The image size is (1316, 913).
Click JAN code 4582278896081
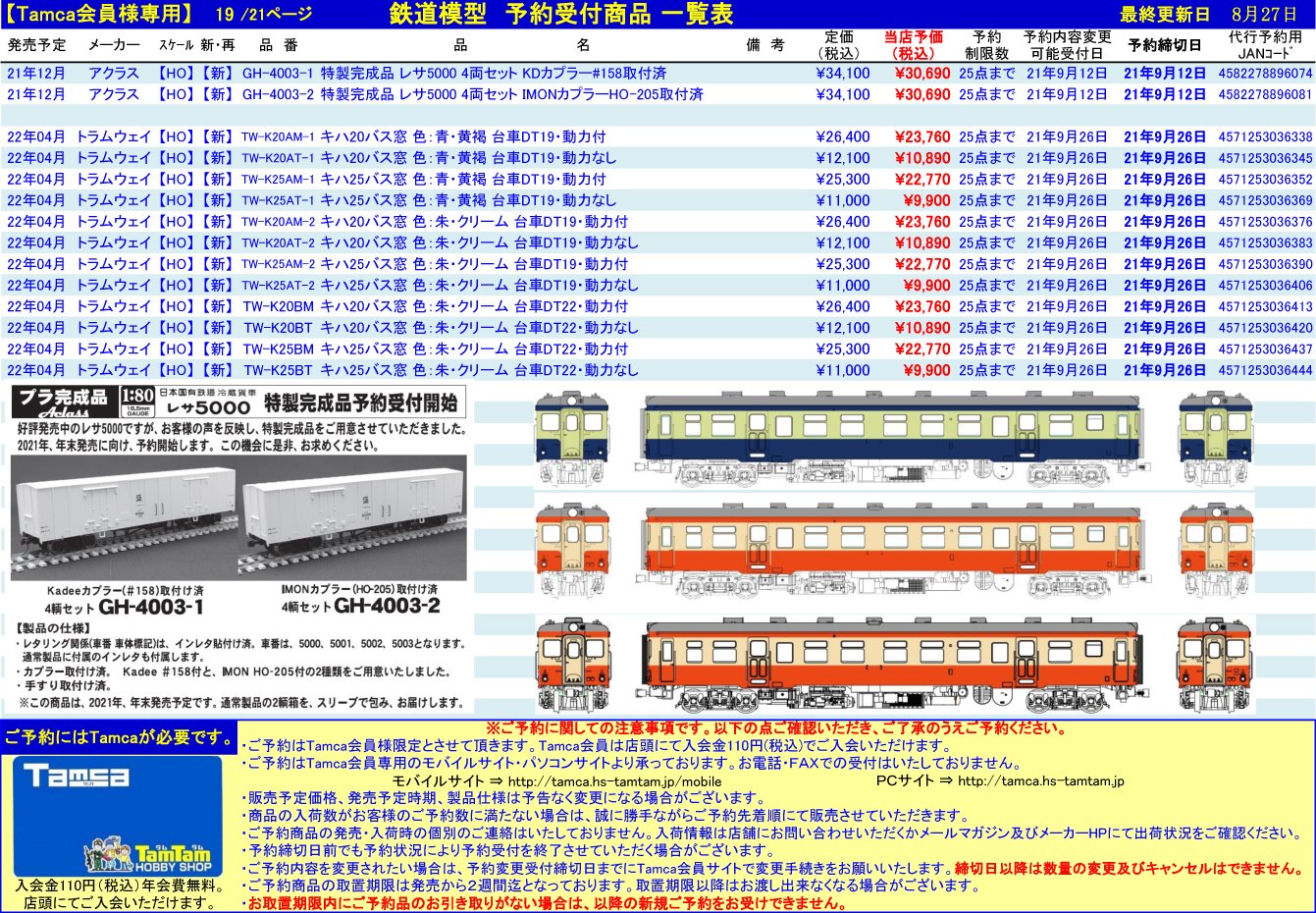coord(1265,95)
